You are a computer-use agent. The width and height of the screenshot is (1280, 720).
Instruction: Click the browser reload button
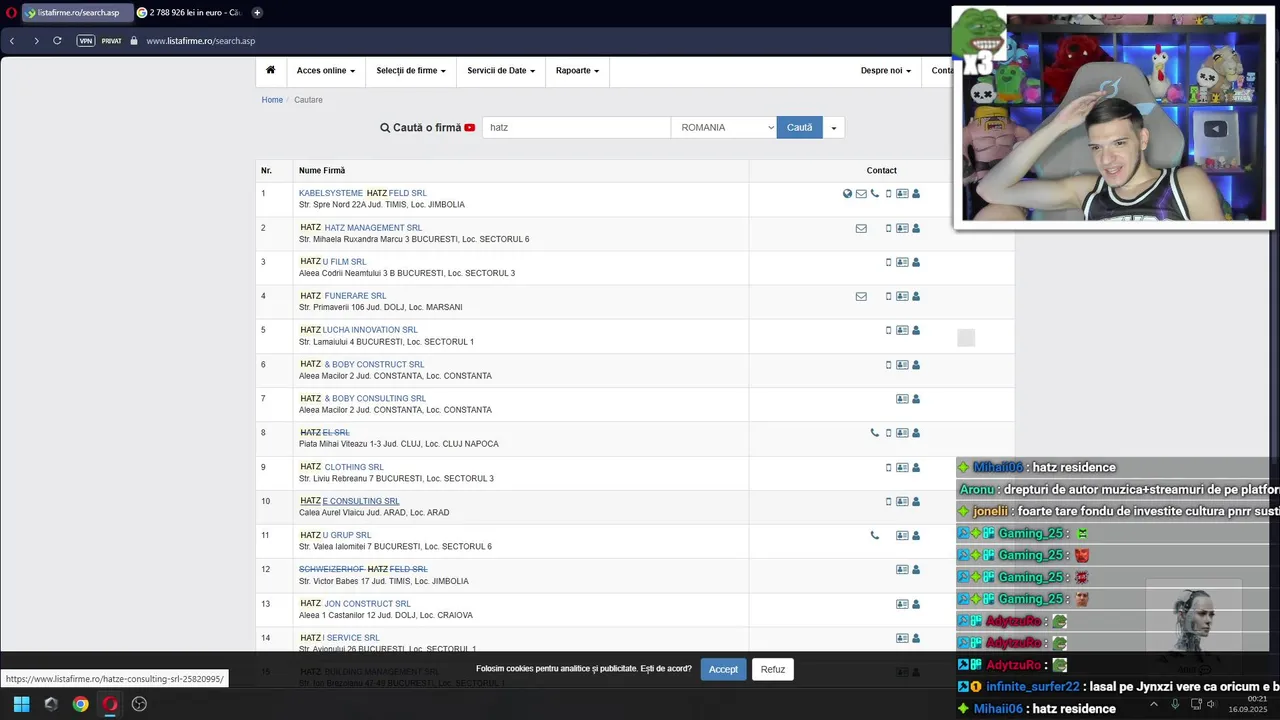click(x=57, y=41)
